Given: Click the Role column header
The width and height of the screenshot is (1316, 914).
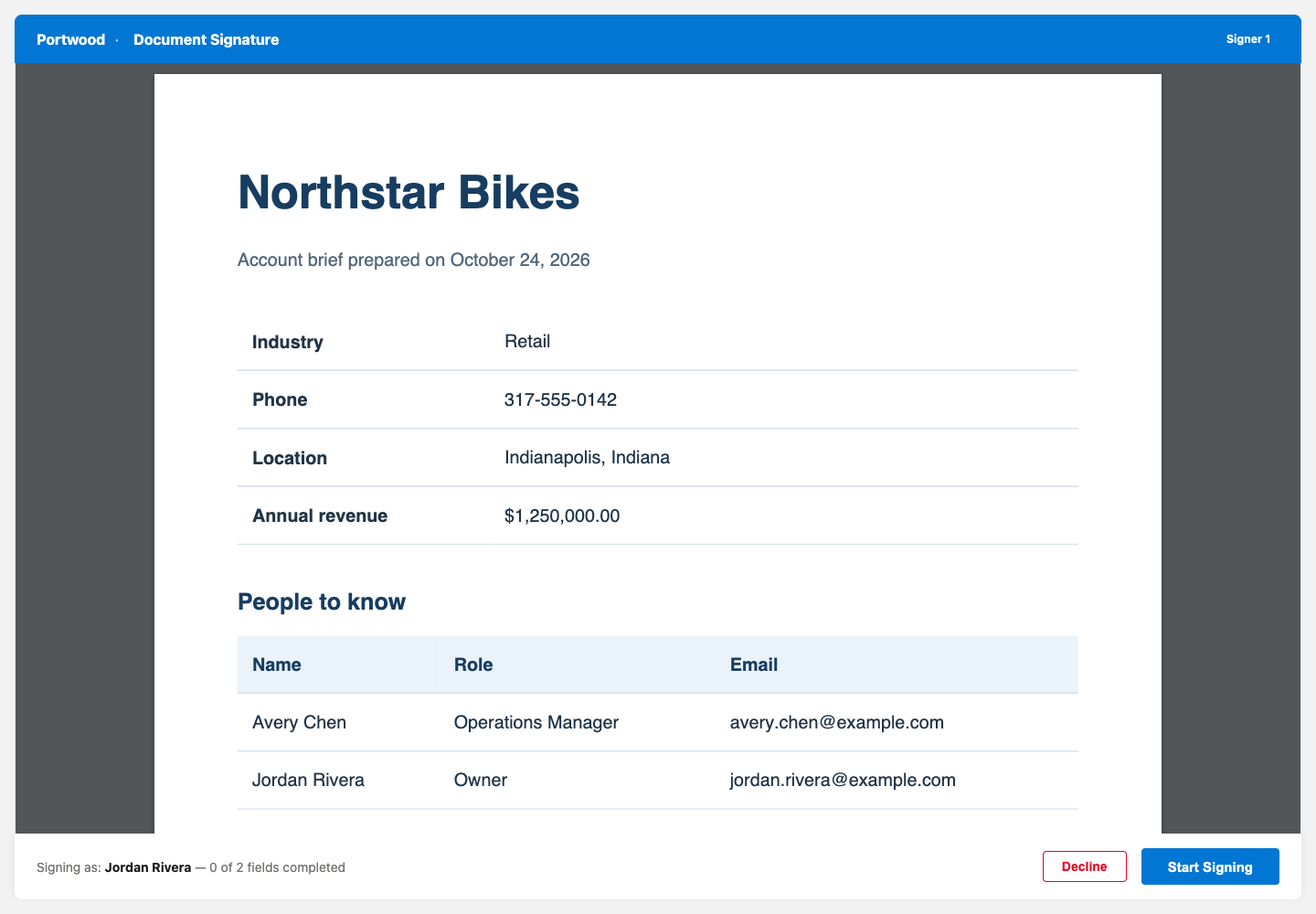Looking at the screenshot, I should coord(473,664).
